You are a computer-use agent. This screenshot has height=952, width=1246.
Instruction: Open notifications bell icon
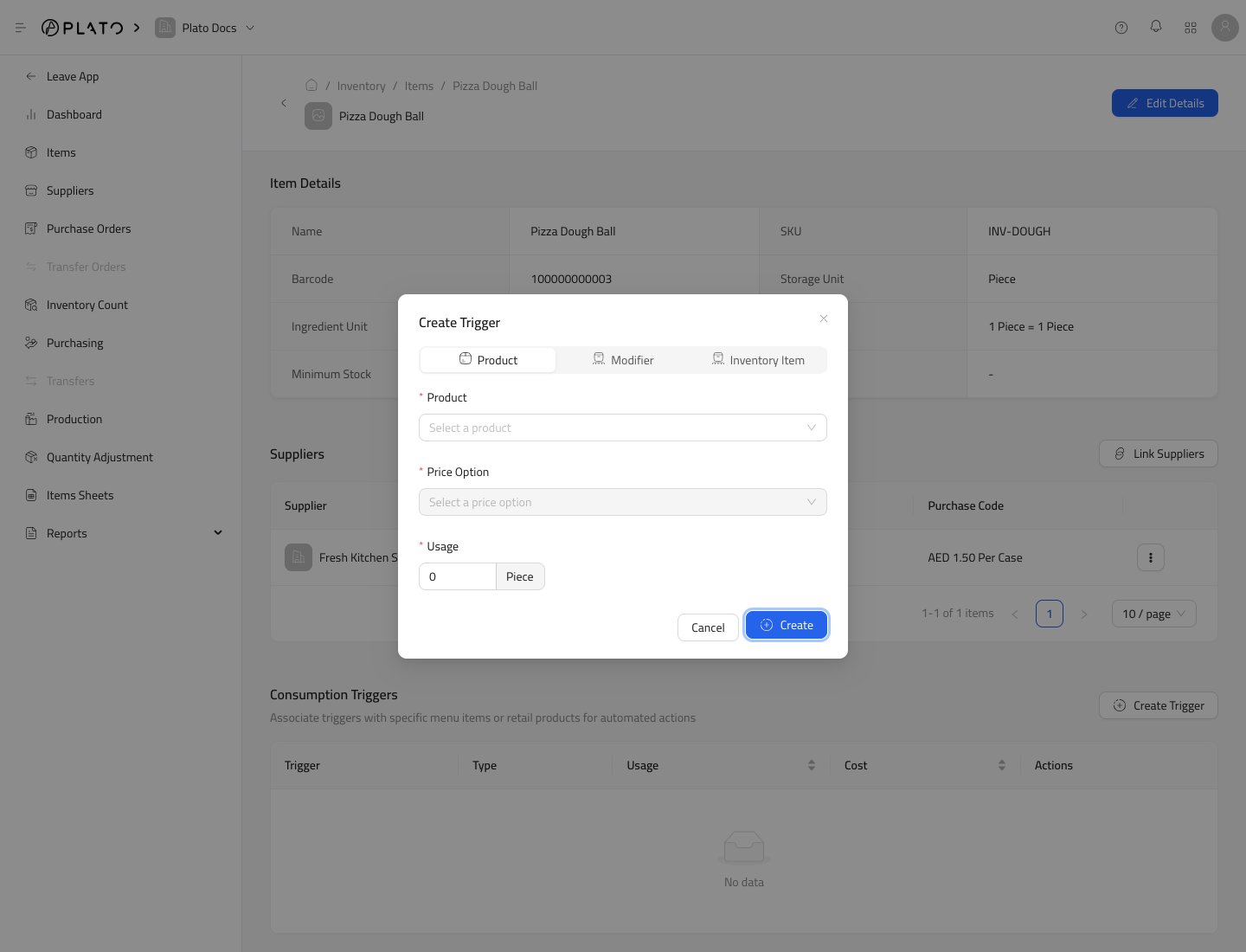pyautogui.click(x=1156, y=28)
